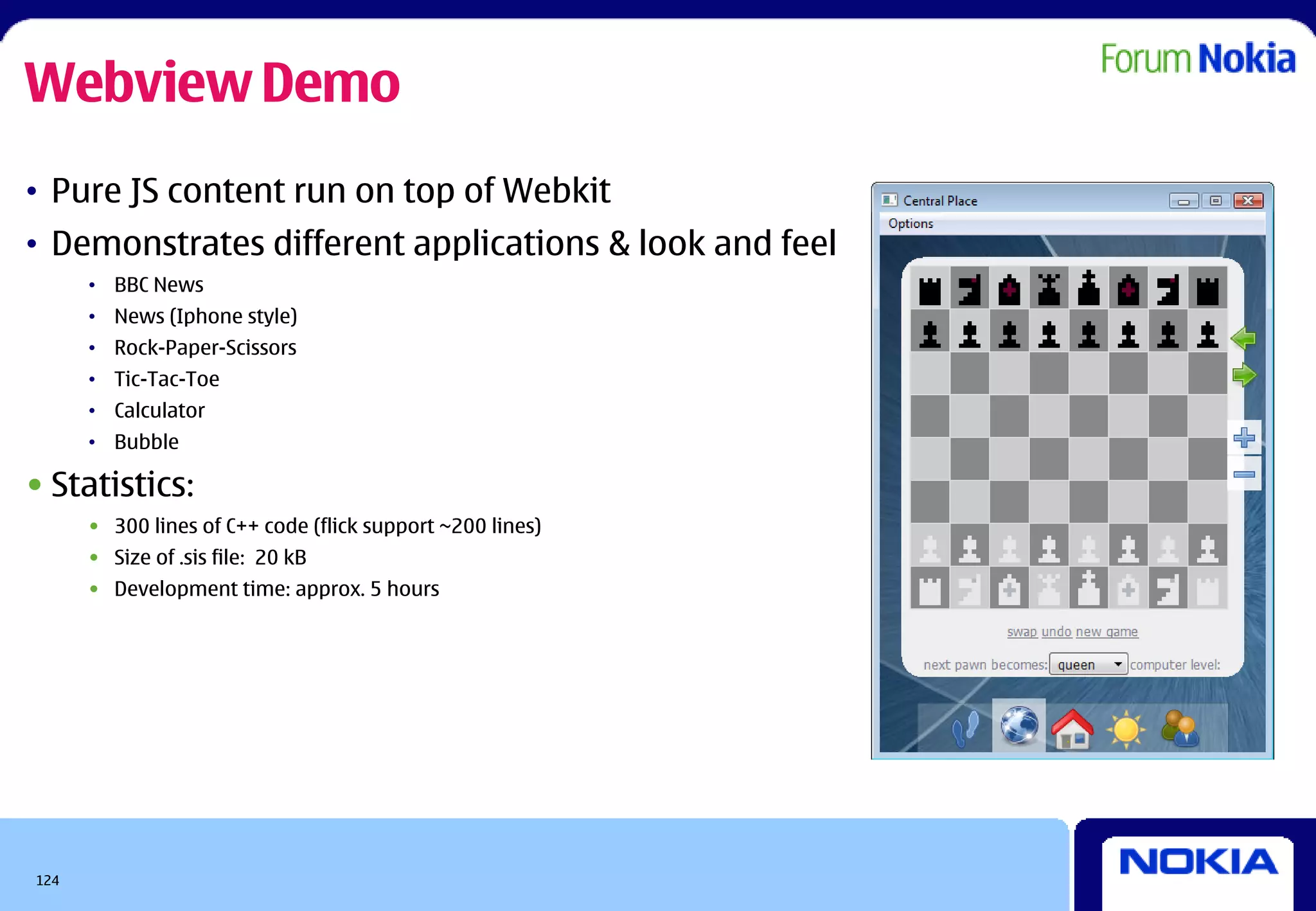This screenshot has height=911, width=1316.
Task: Open the sun weather icon in dock
Action: pos(1126,730)
